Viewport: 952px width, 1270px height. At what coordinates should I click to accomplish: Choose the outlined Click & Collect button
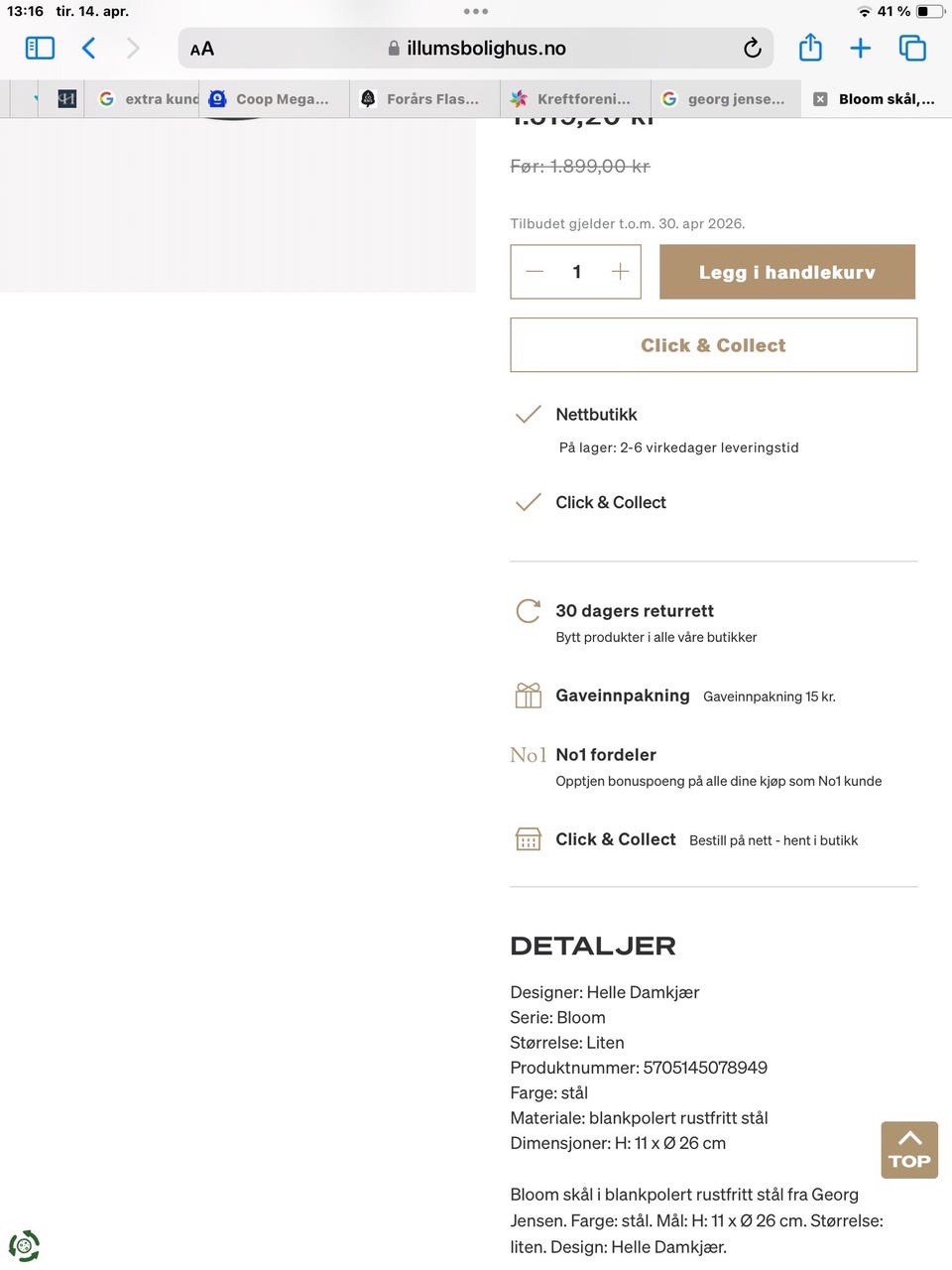(x=714, y=345)
